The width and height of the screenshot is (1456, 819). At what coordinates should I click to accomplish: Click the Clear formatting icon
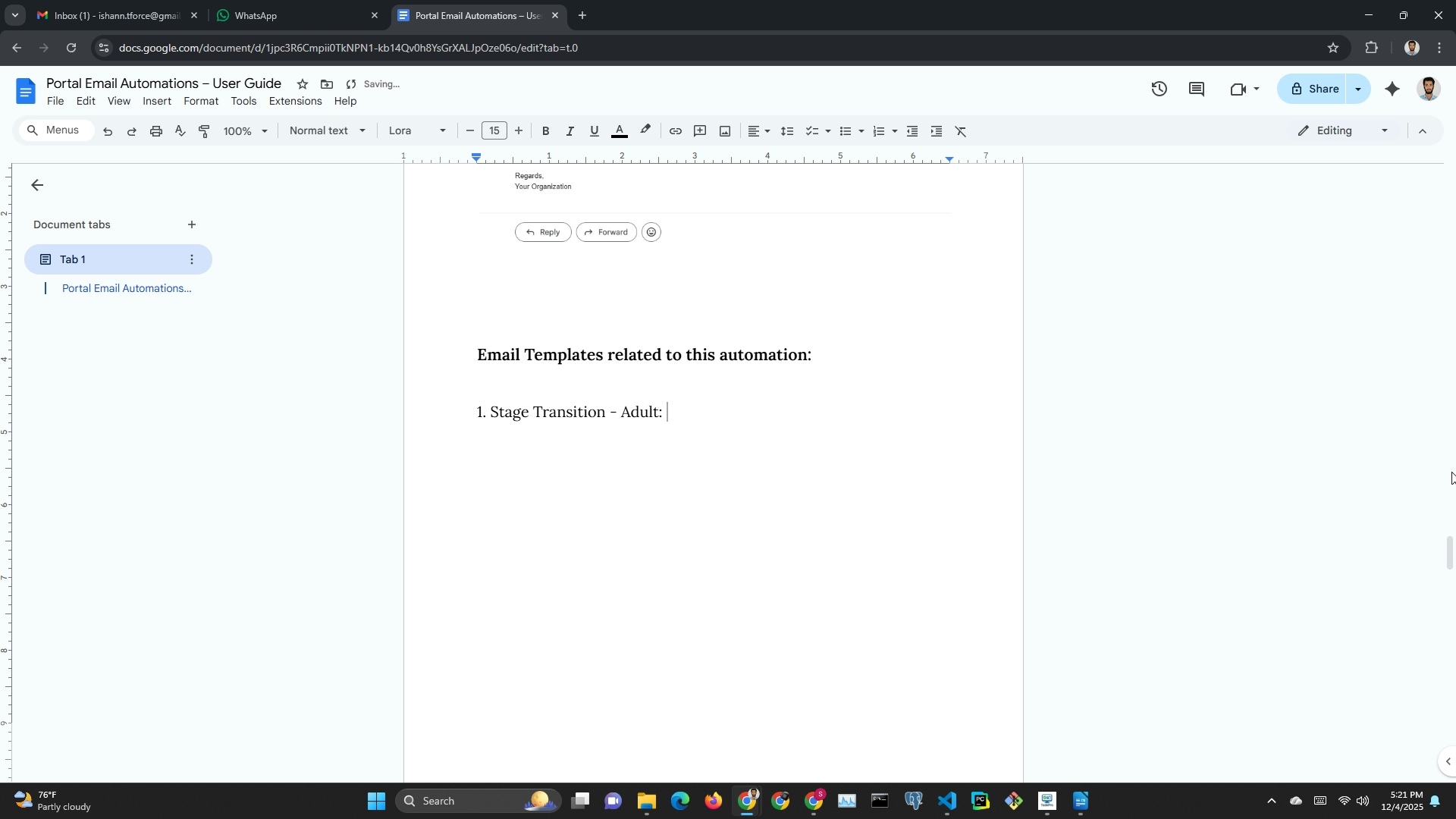(961, 131)
